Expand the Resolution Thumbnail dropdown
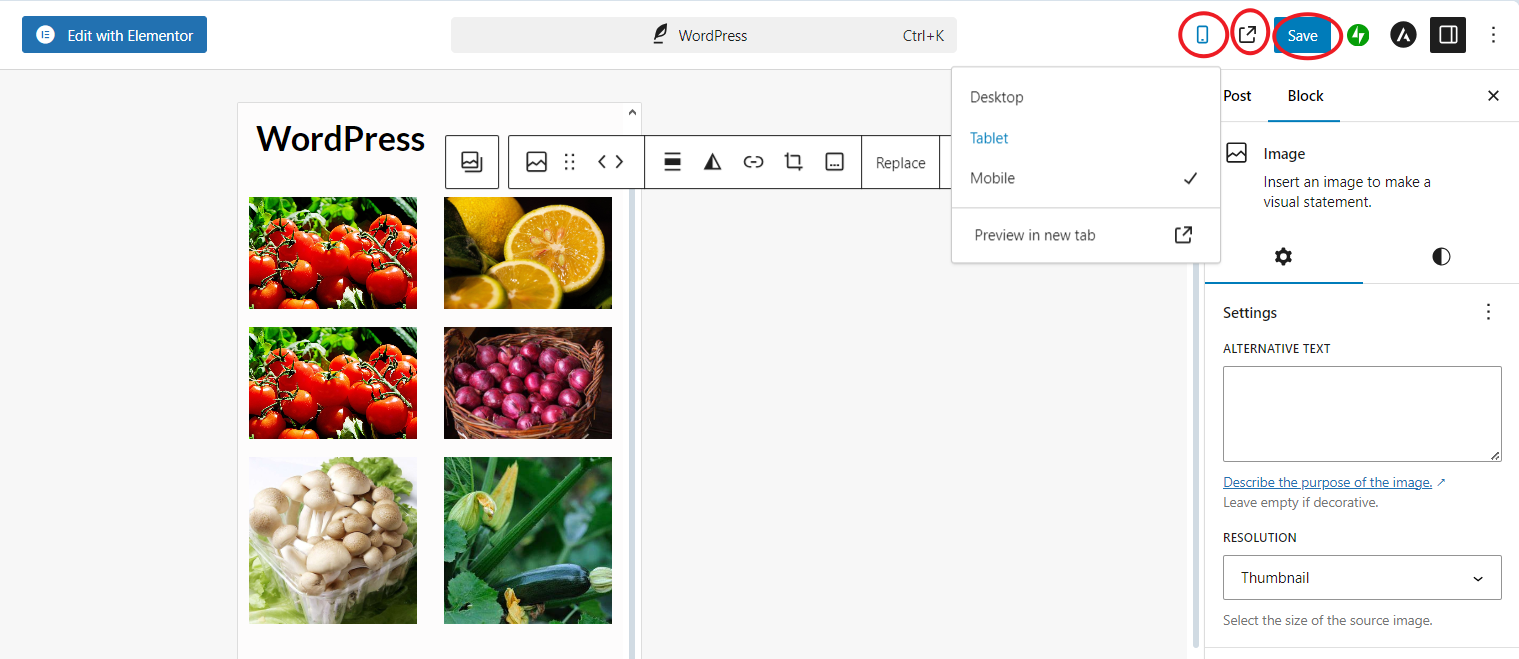Image resolution: width=1519 pixels, height=659 pixels. pos(1361,578)
